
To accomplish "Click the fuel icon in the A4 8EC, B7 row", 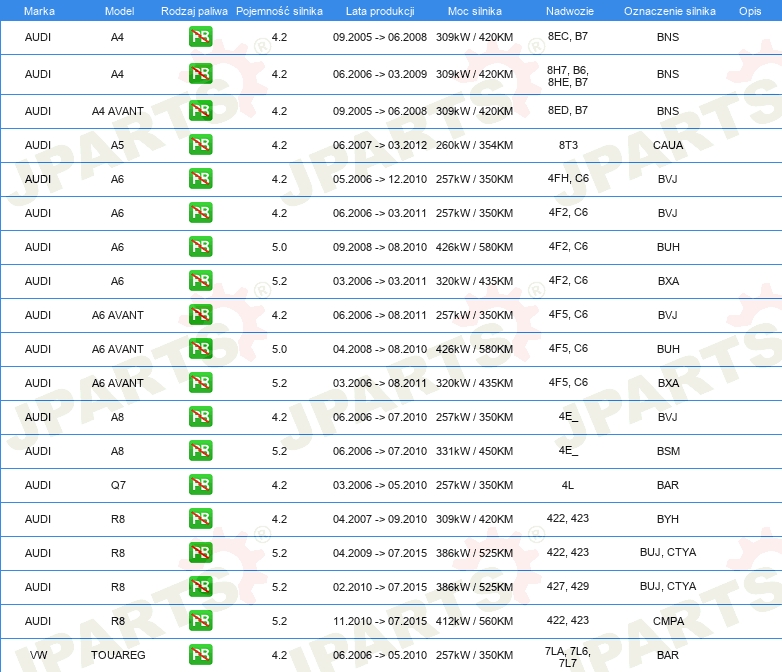I will point(200,36).
